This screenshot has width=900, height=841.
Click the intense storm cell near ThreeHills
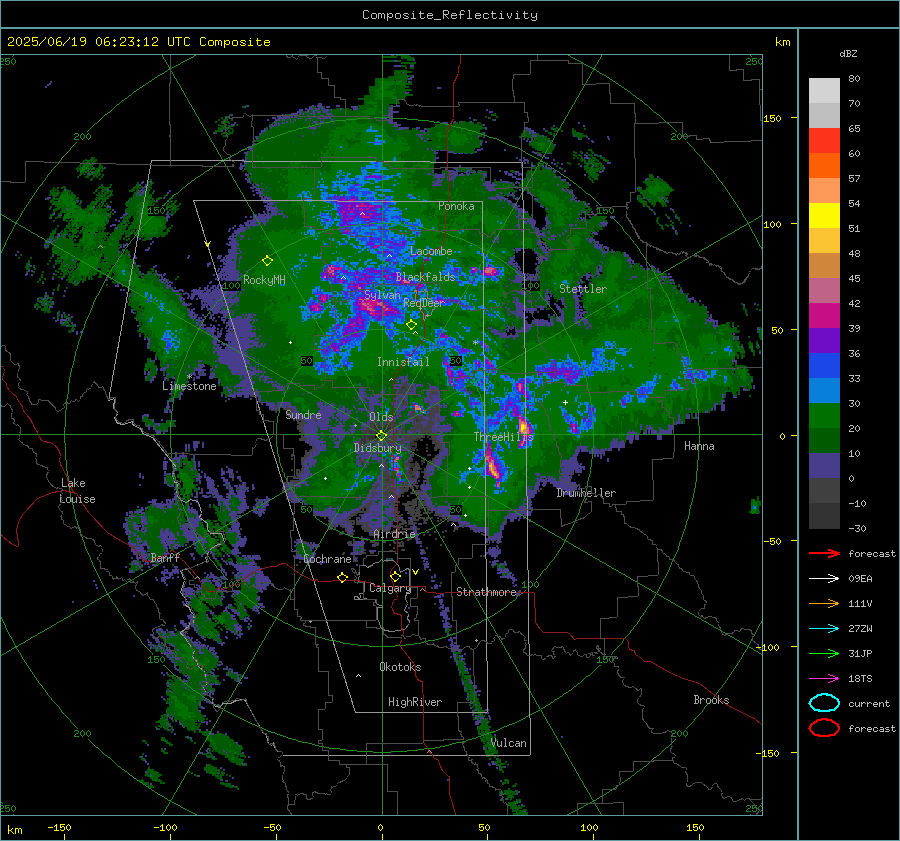[x=523, y=427]
